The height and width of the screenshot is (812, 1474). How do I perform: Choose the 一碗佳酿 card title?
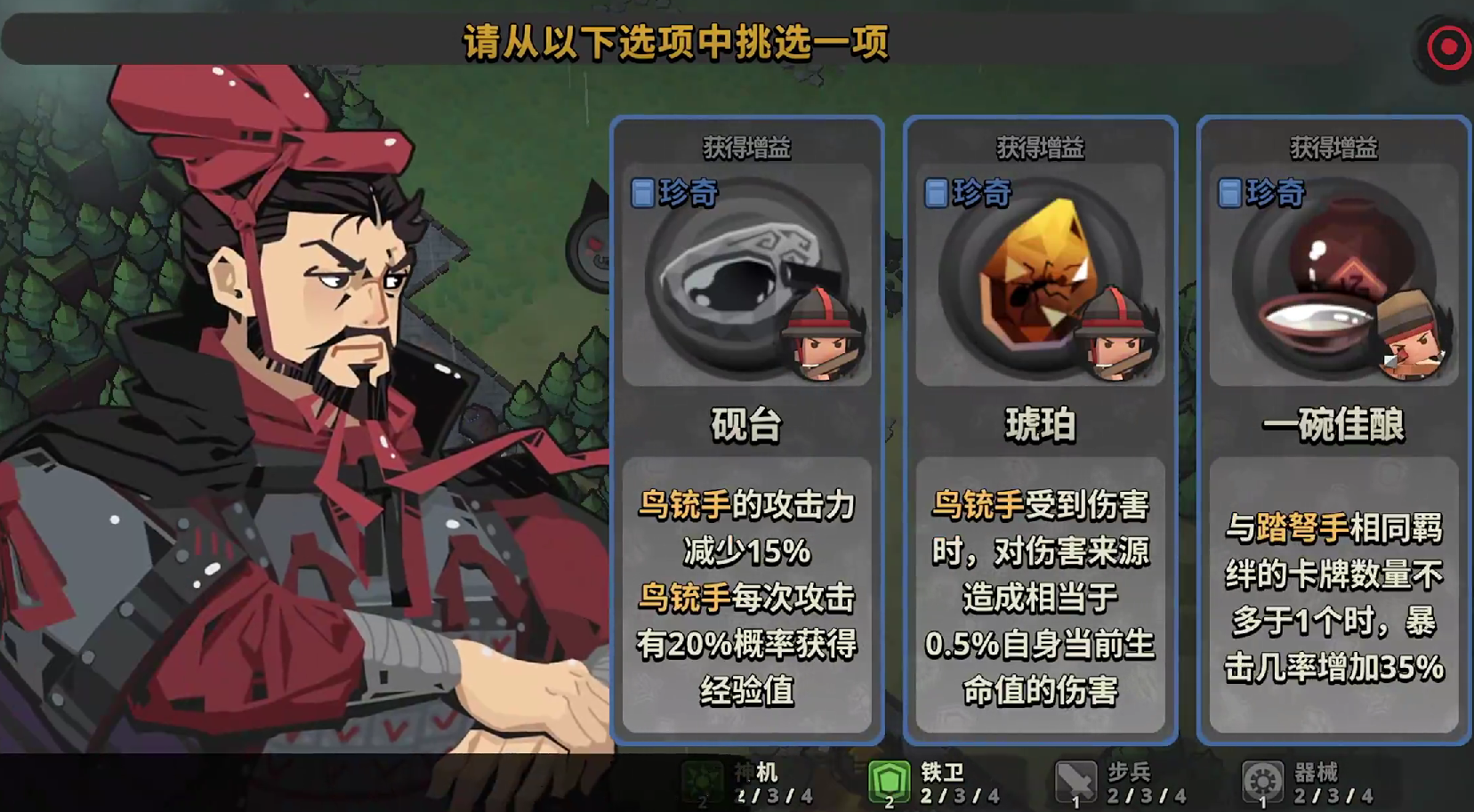click(x=1333, y=424)
